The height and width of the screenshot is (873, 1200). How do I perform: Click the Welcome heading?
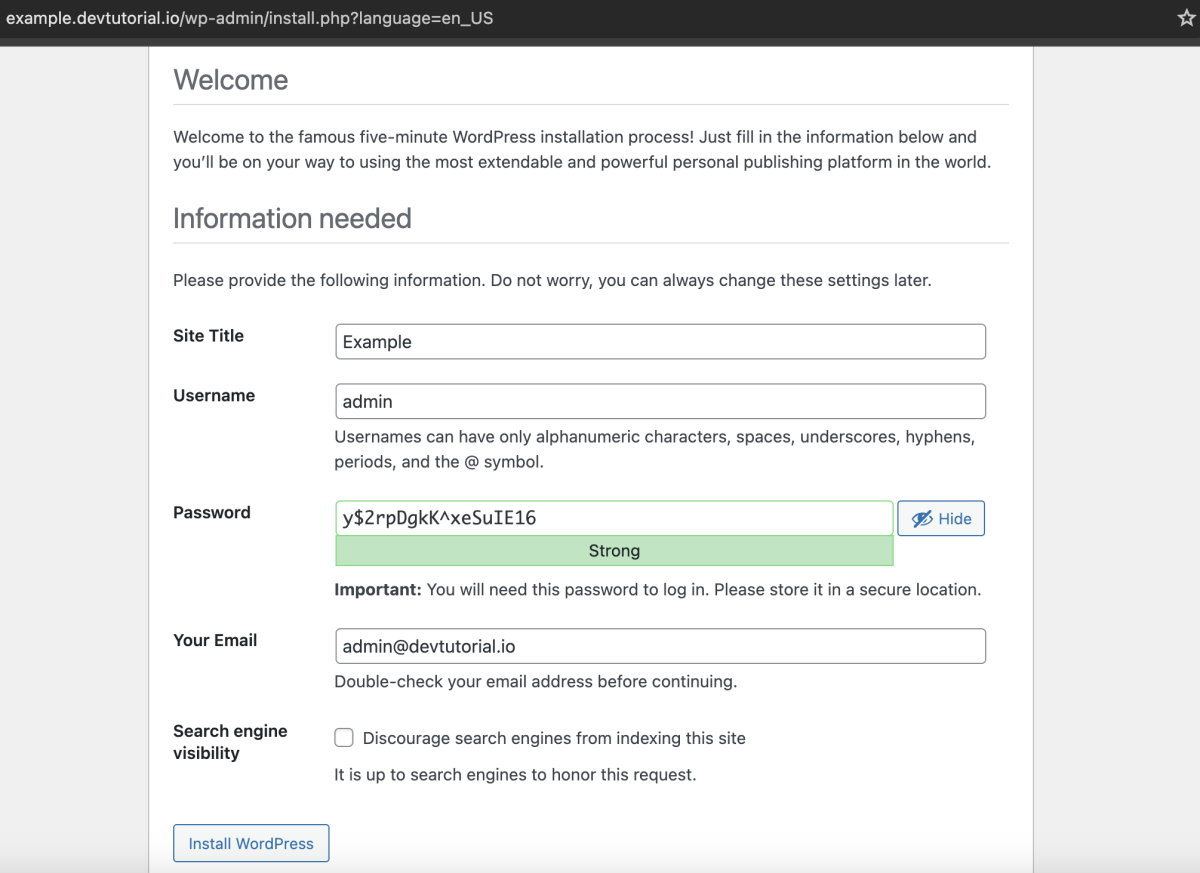point(231,80)
